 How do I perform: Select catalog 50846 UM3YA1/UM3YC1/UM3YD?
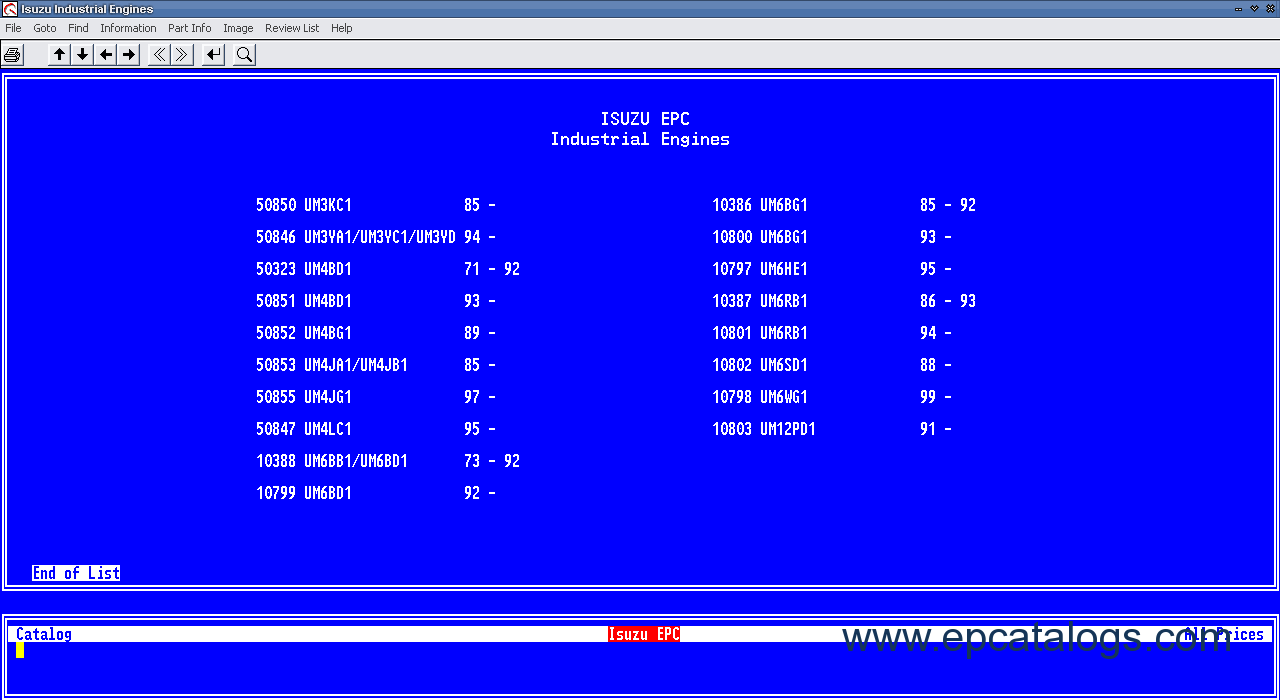pyautogui.click(x=376, y=237)
